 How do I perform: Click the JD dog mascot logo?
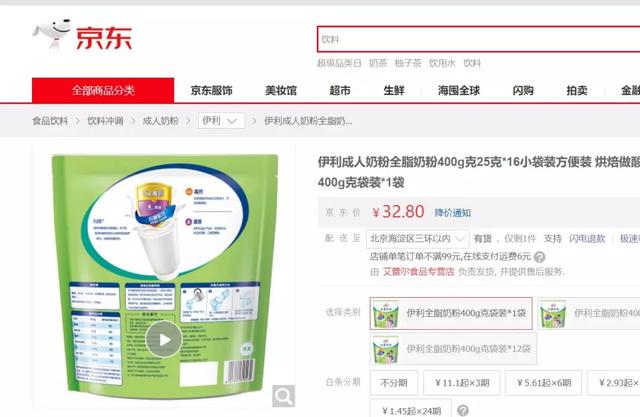click(x=52, y=33)
